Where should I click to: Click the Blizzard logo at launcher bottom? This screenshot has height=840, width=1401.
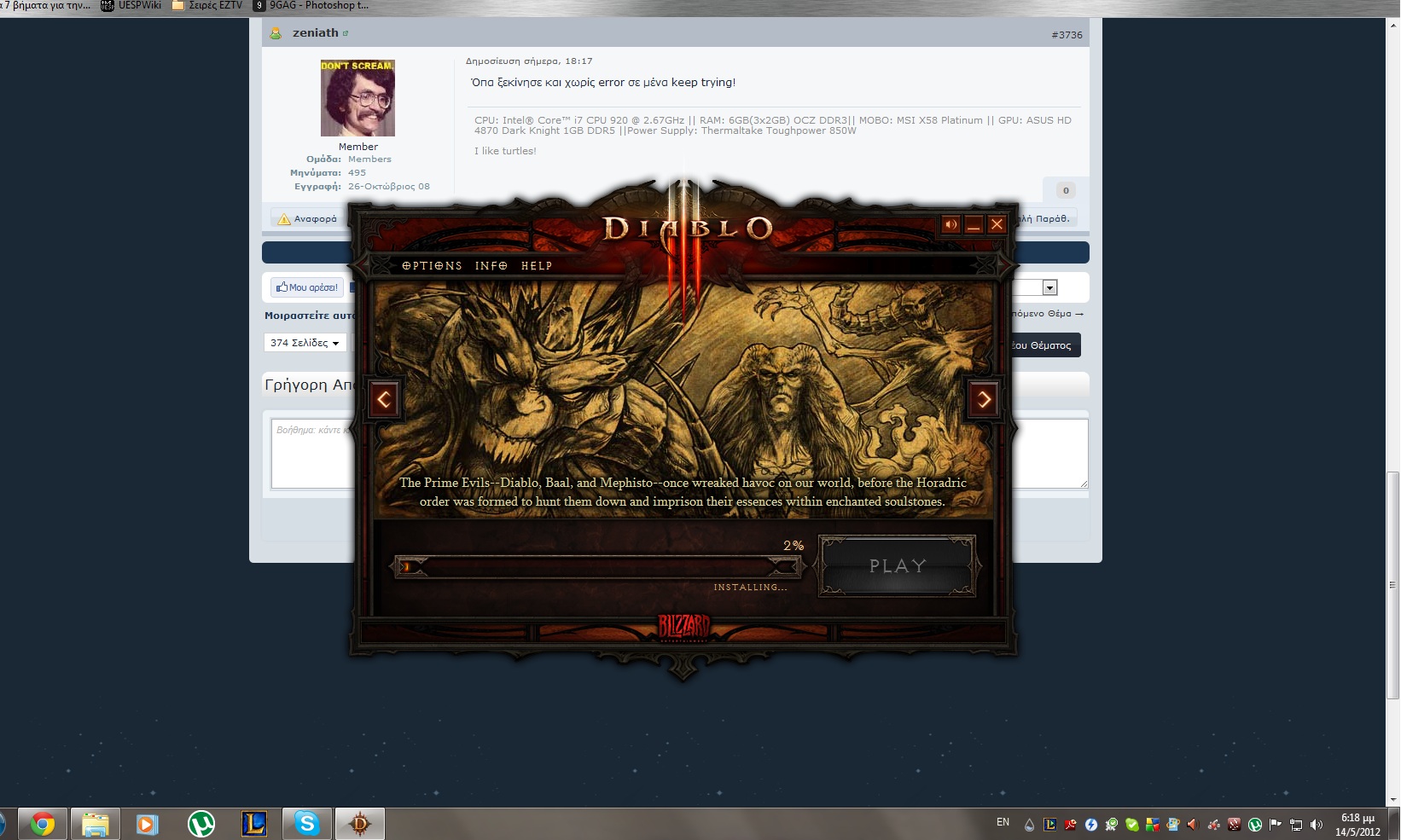[x=683, y=629]
